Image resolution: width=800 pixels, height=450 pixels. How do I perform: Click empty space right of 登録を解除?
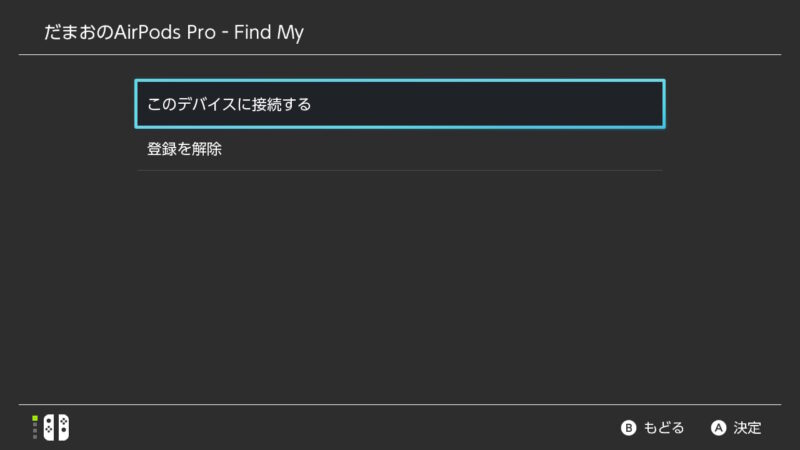coord(442,149)
